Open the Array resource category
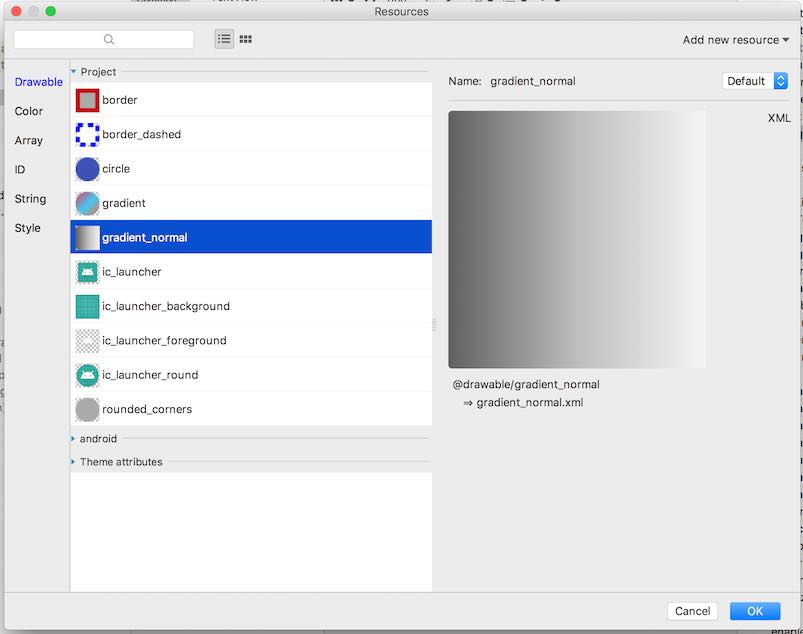This screenshot has width=803, height=634. click(x=29, y=140)
